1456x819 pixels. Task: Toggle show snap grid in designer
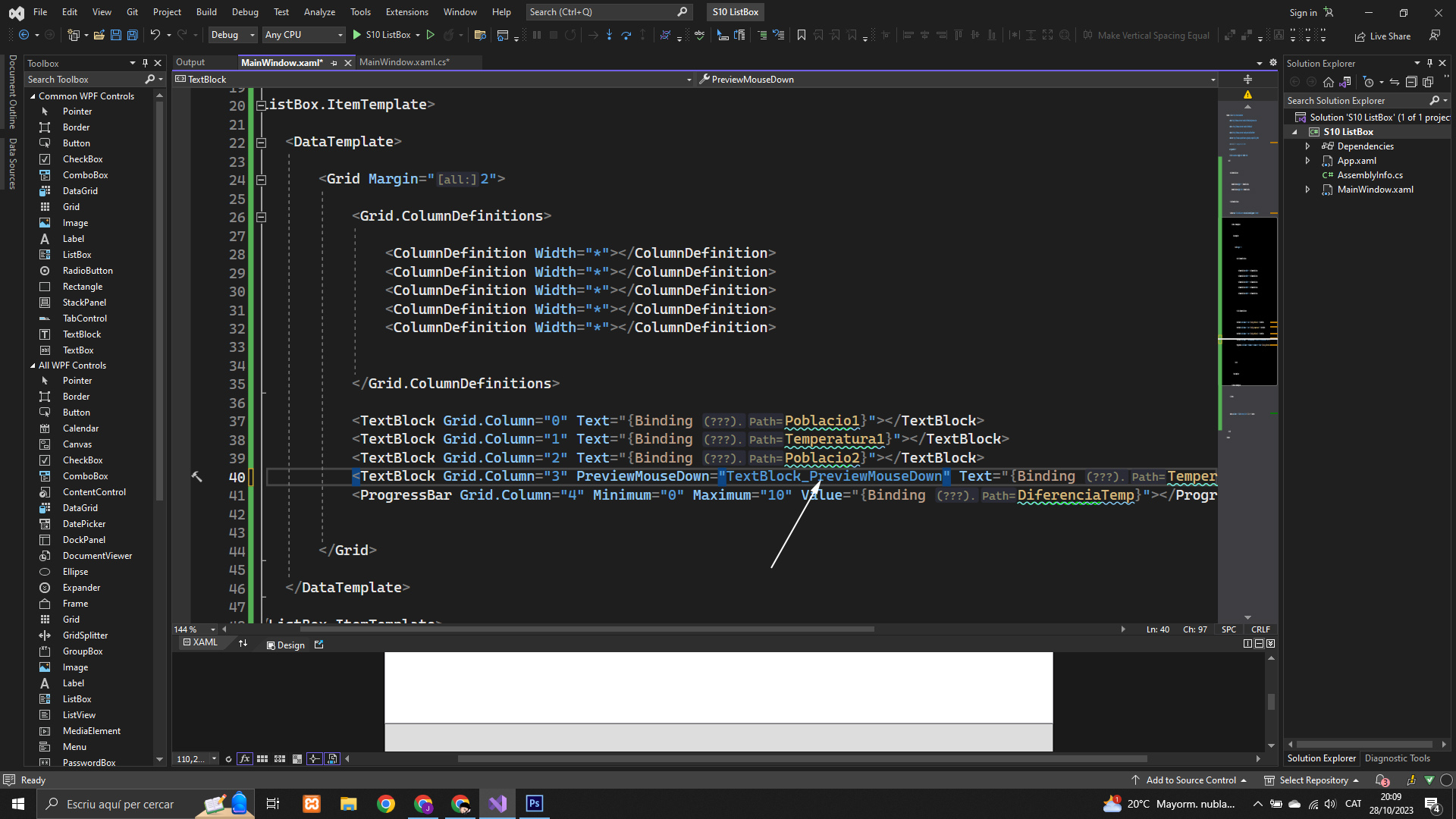[262, 759]
